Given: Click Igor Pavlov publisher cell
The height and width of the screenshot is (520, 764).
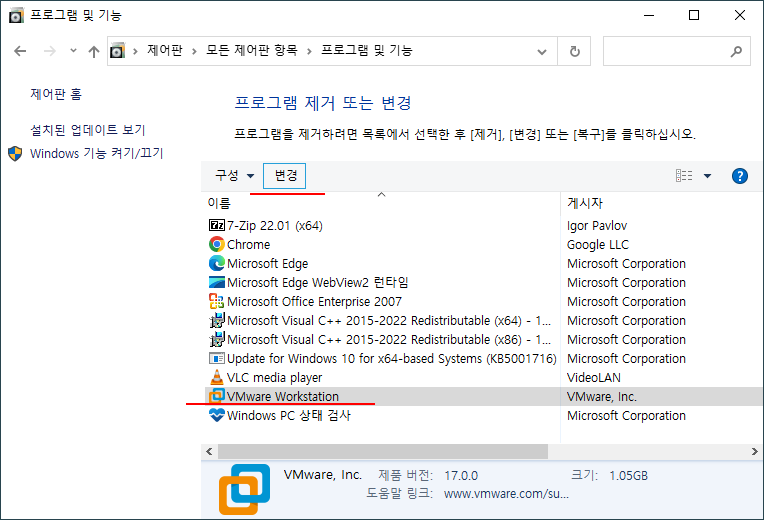Looking at the screenshot, I should click(597, 226).
